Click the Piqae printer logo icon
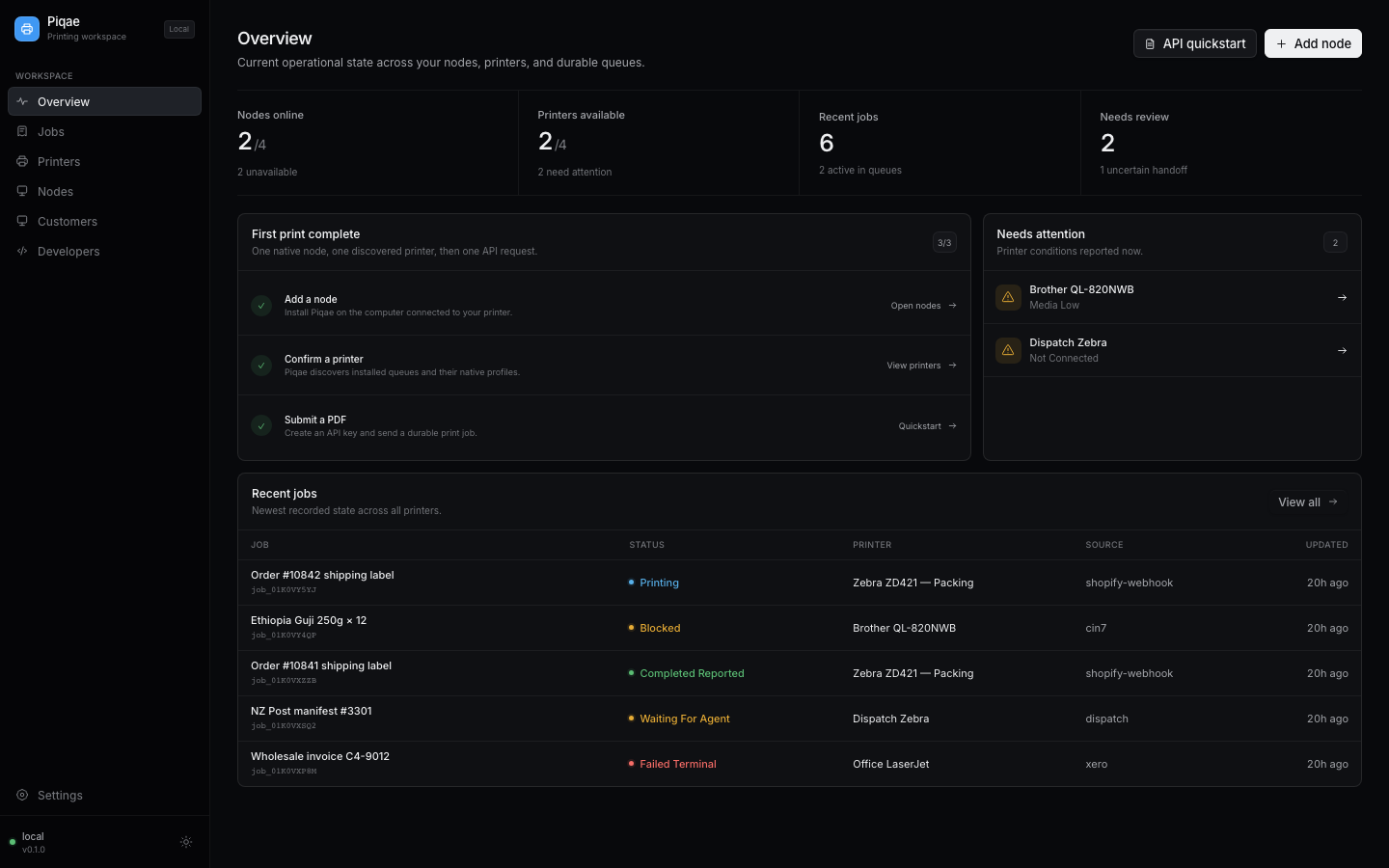The image size is (1389, 868). [x=27, y=29]
